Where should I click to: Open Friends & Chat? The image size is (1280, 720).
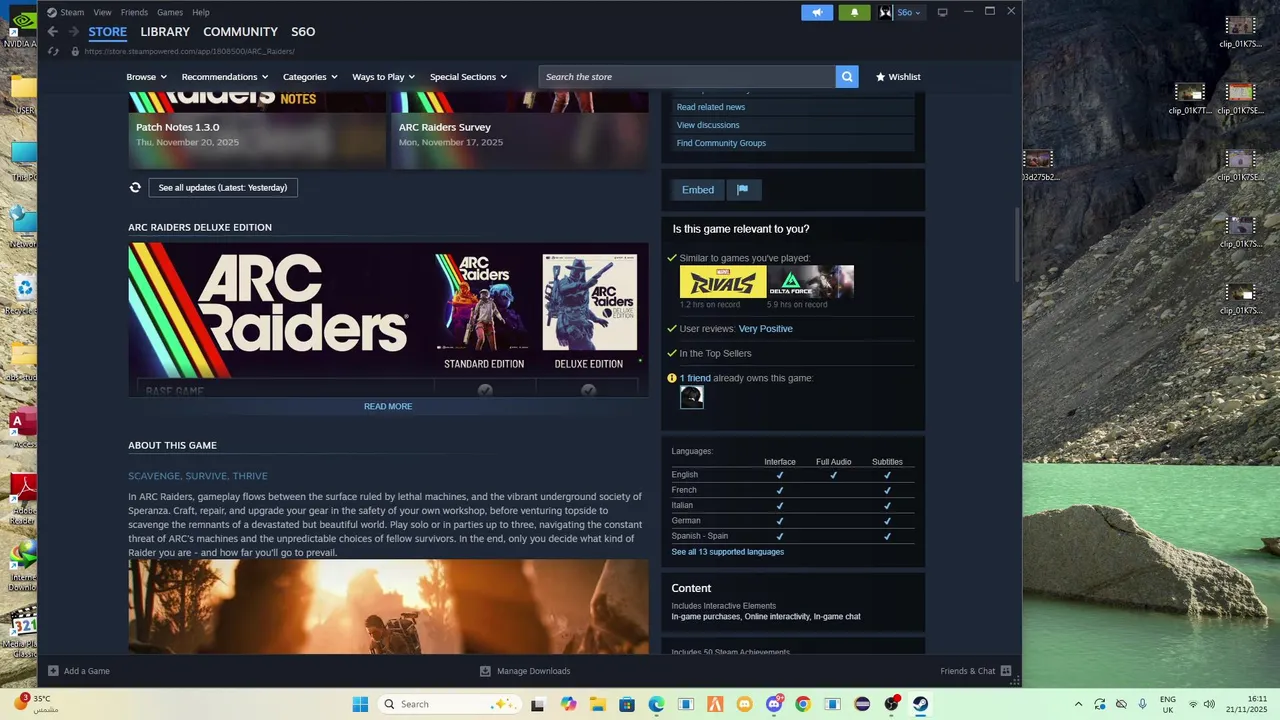976,671
